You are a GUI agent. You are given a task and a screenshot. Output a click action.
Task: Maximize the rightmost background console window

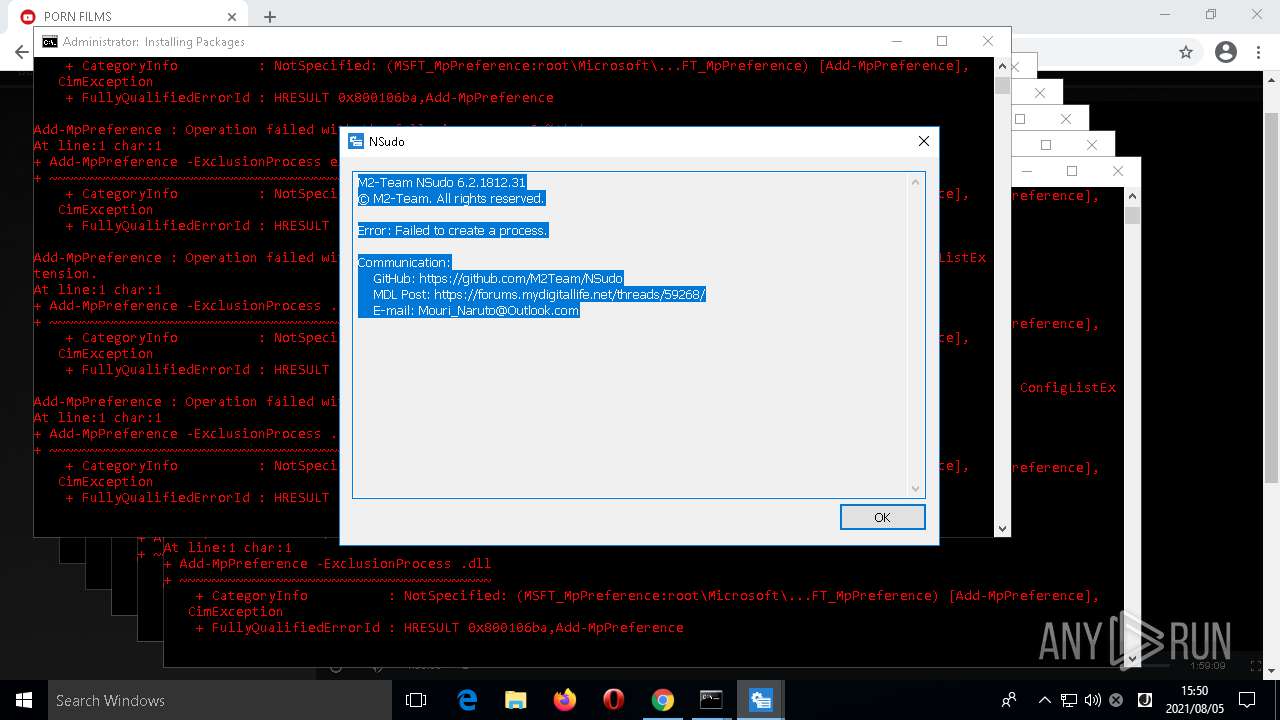[x=1072, y=171]
